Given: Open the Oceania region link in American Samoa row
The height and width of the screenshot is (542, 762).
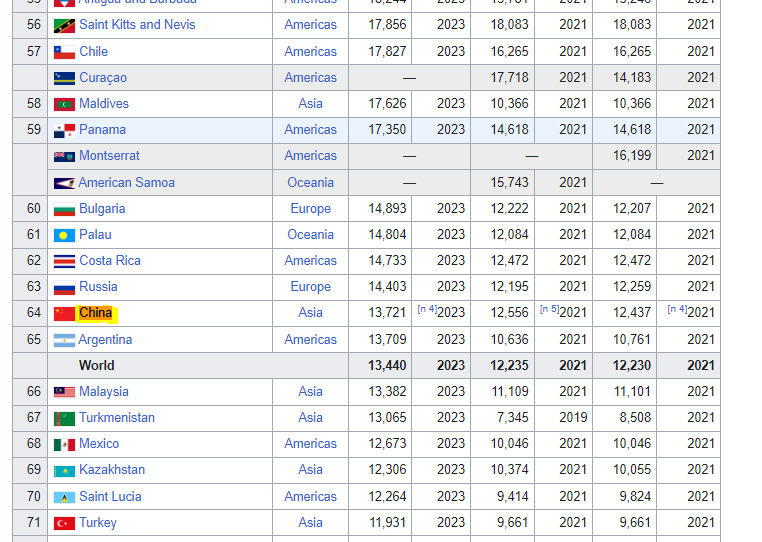Looking at the screenshot, I should point(310,183).
